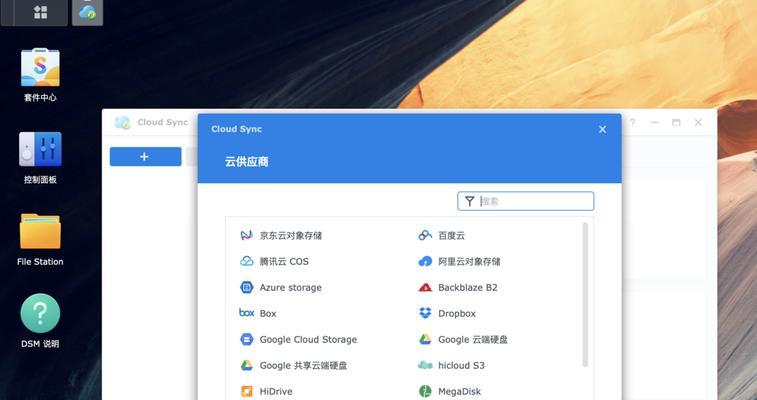Click the provider list vertical scrollbar

(x=585, y=294)
